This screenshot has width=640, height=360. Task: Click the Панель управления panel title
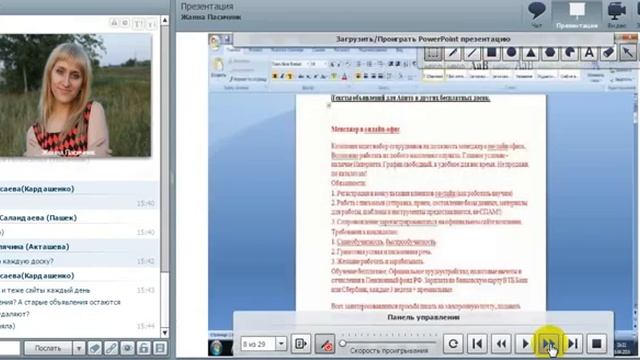(x=424, y=317)
